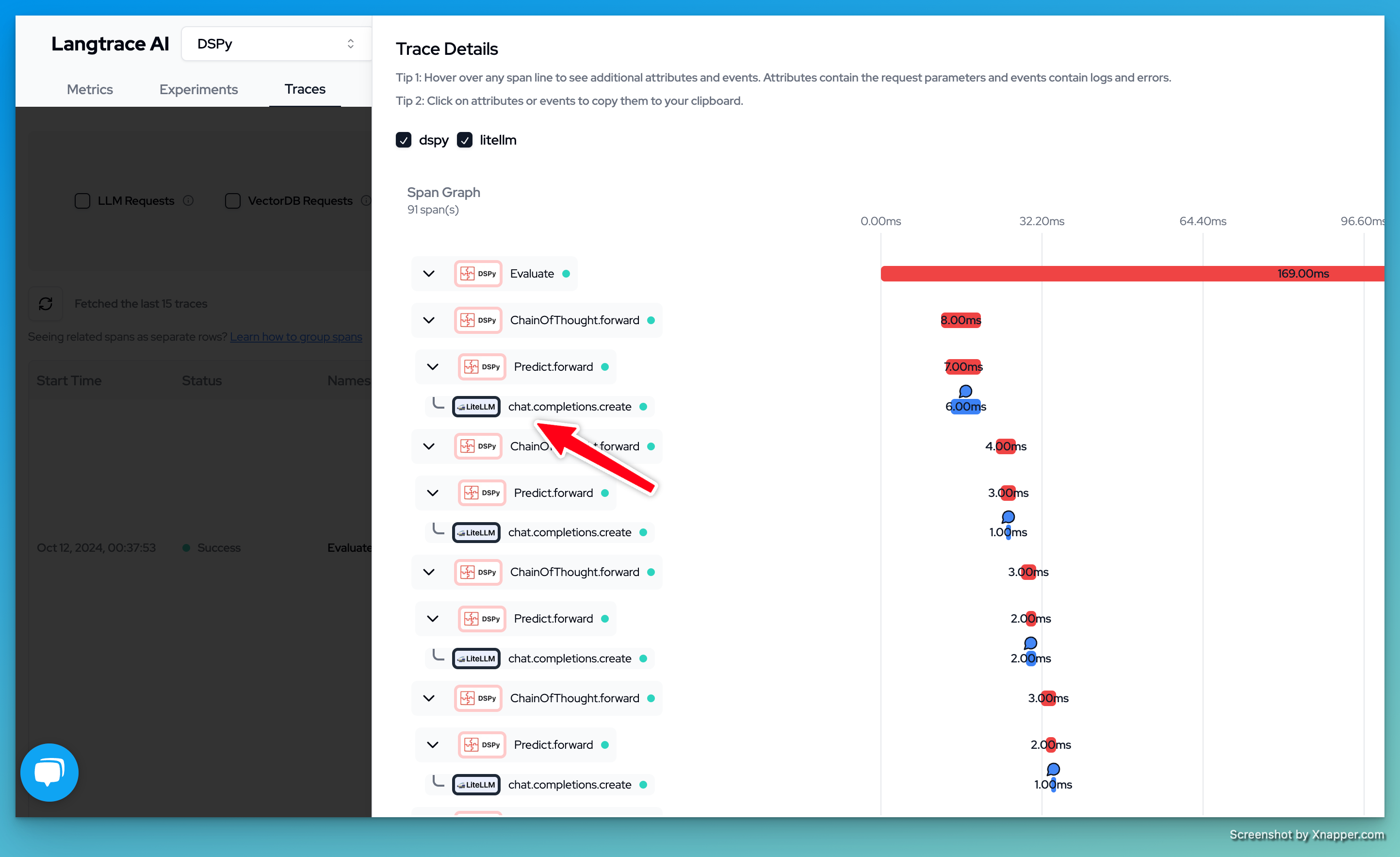Open Learn how to group spans link

pyautogui.click(x=296, y=336)
